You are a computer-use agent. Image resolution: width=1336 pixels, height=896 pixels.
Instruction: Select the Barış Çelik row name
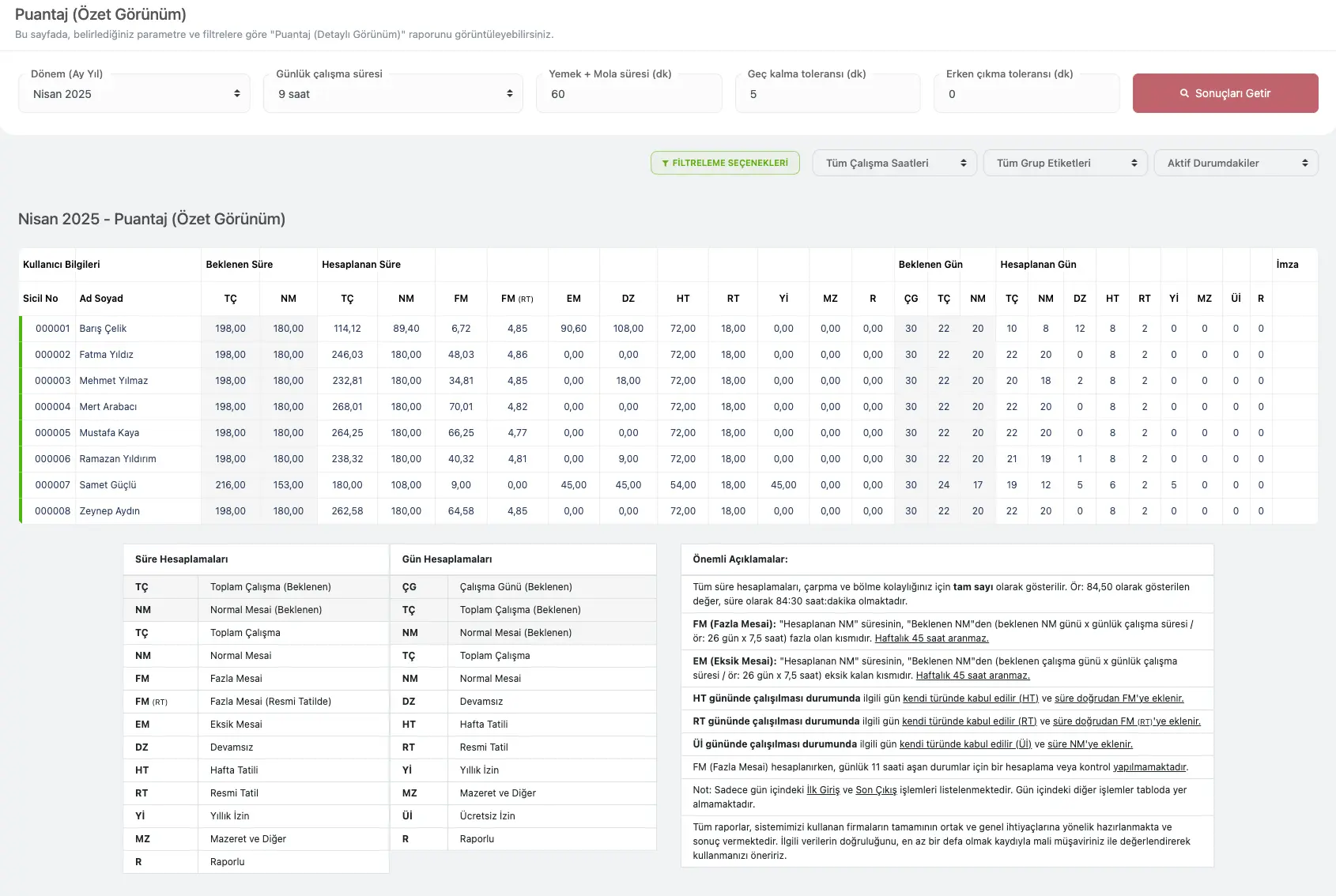pos(103,329)
